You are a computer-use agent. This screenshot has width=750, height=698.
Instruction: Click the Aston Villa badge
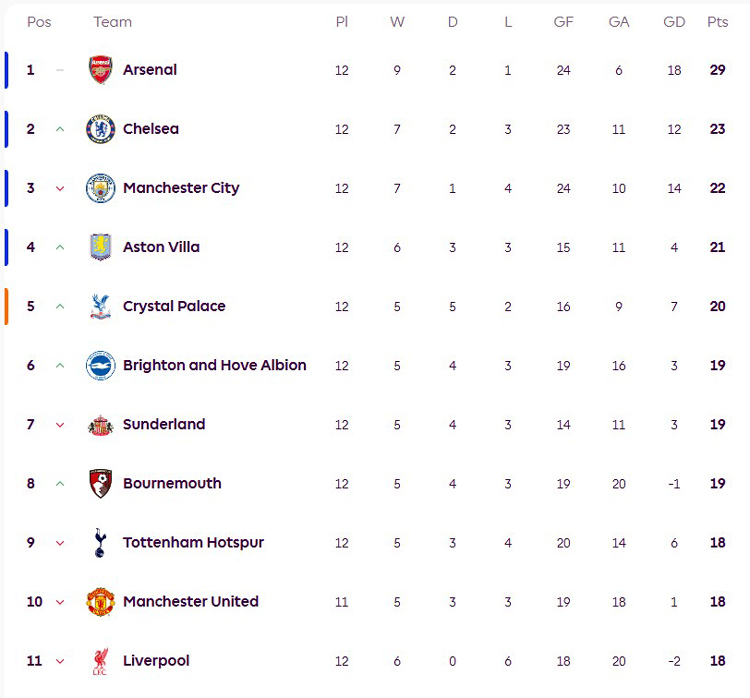point(101,247)
